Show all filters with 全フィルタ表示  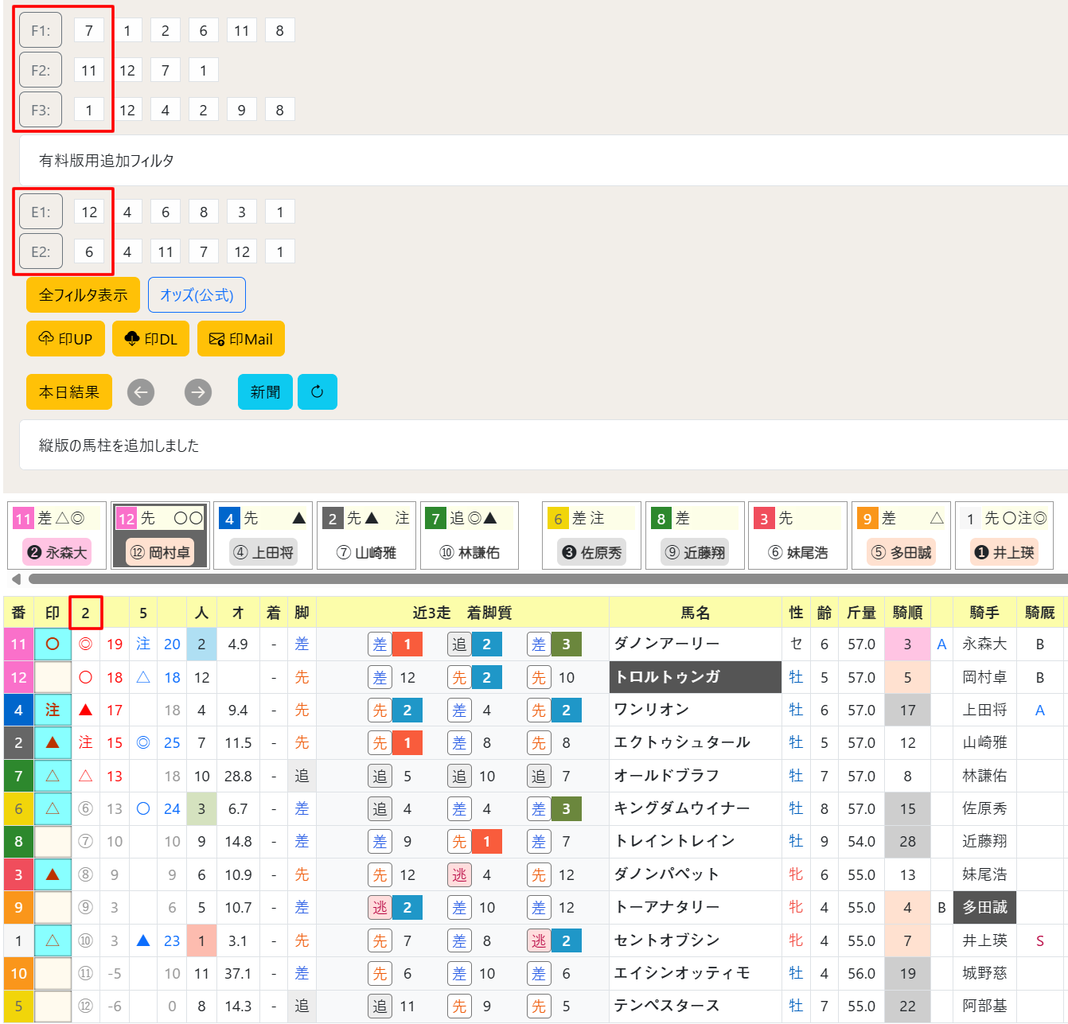click(x=83, y=295)
